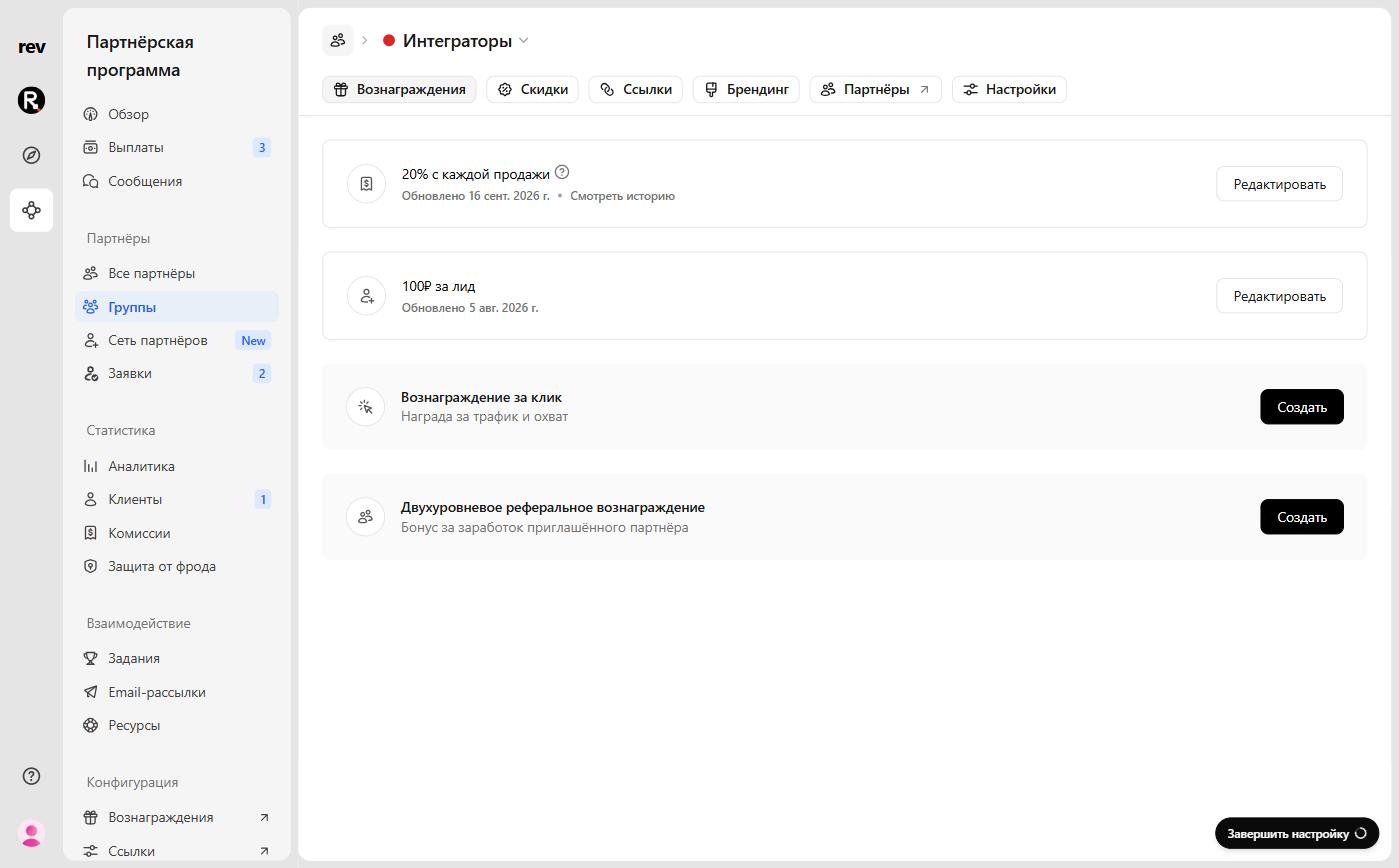Create a Двухуровневое реферальное вознаграждение
The width and height of the screenshot is (1399, 868).
click(1302, 517)
